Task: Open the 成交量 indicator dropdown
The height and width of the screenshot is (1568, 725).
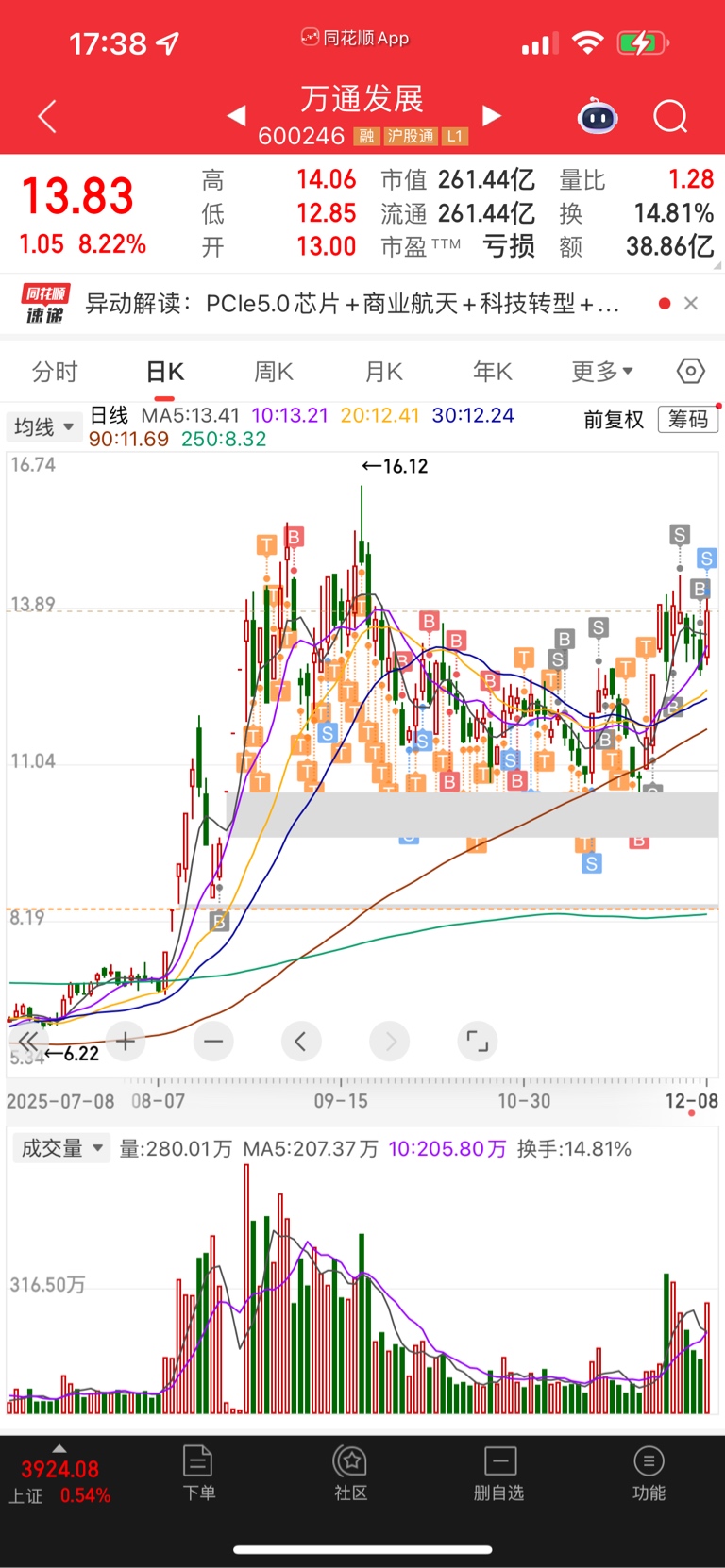Action: (x=60, y=1148)
